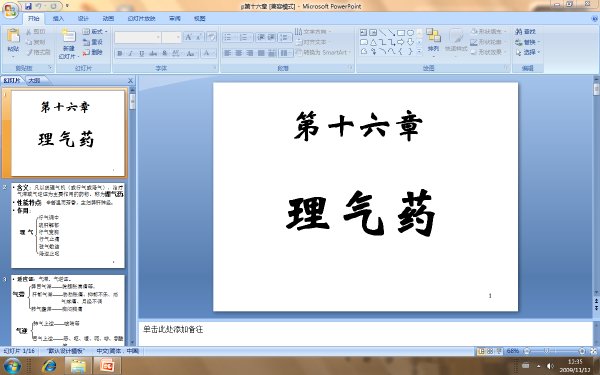This screenshot has height=375, width=600.
Task: Click the Replace (替换) button
Action: (x=528, y=42)
